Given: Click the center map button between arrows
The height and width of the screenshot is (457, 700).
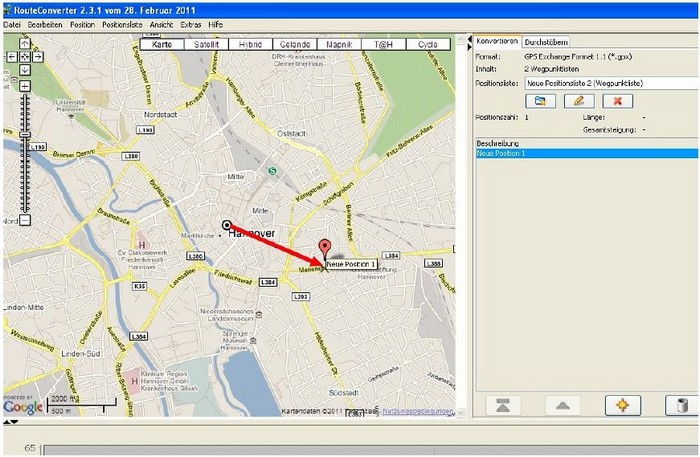Looking at the screenshot, I should click(x=25, y=57).
